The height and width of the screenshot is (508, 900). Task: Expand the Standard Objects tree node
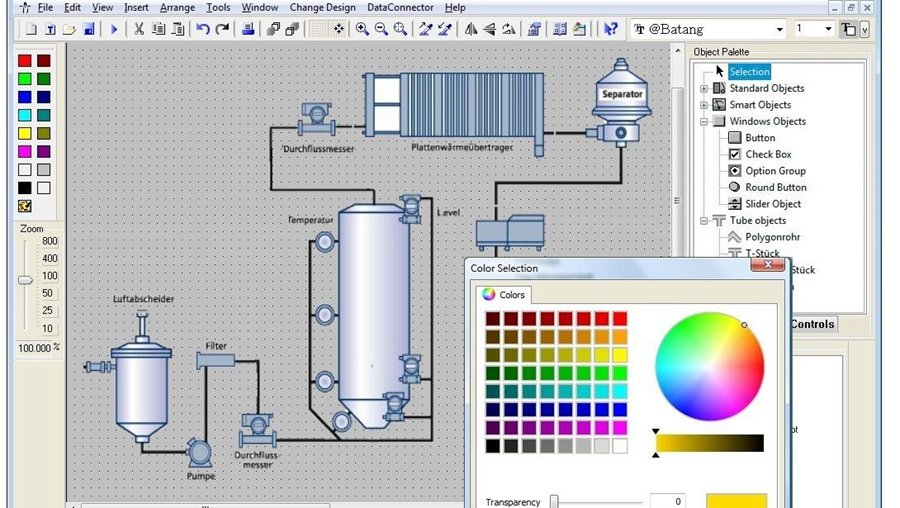704,88
